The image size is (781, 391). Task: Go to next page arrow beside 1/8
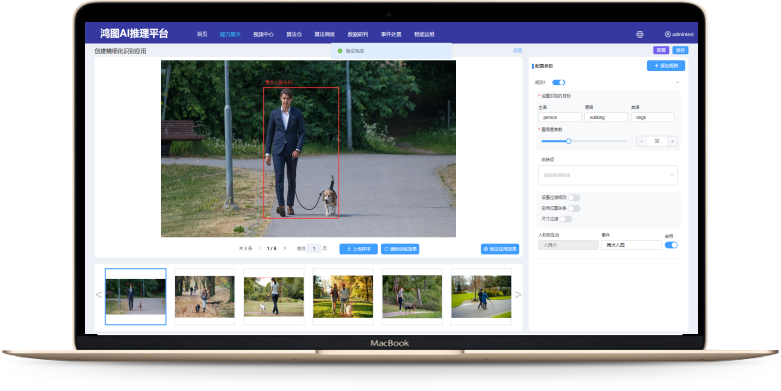point(284,248)
